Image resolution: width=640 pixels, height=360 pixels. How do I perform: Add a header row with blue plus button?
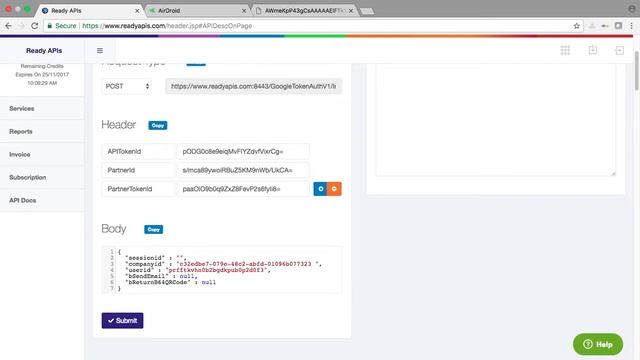pos(320,189)
